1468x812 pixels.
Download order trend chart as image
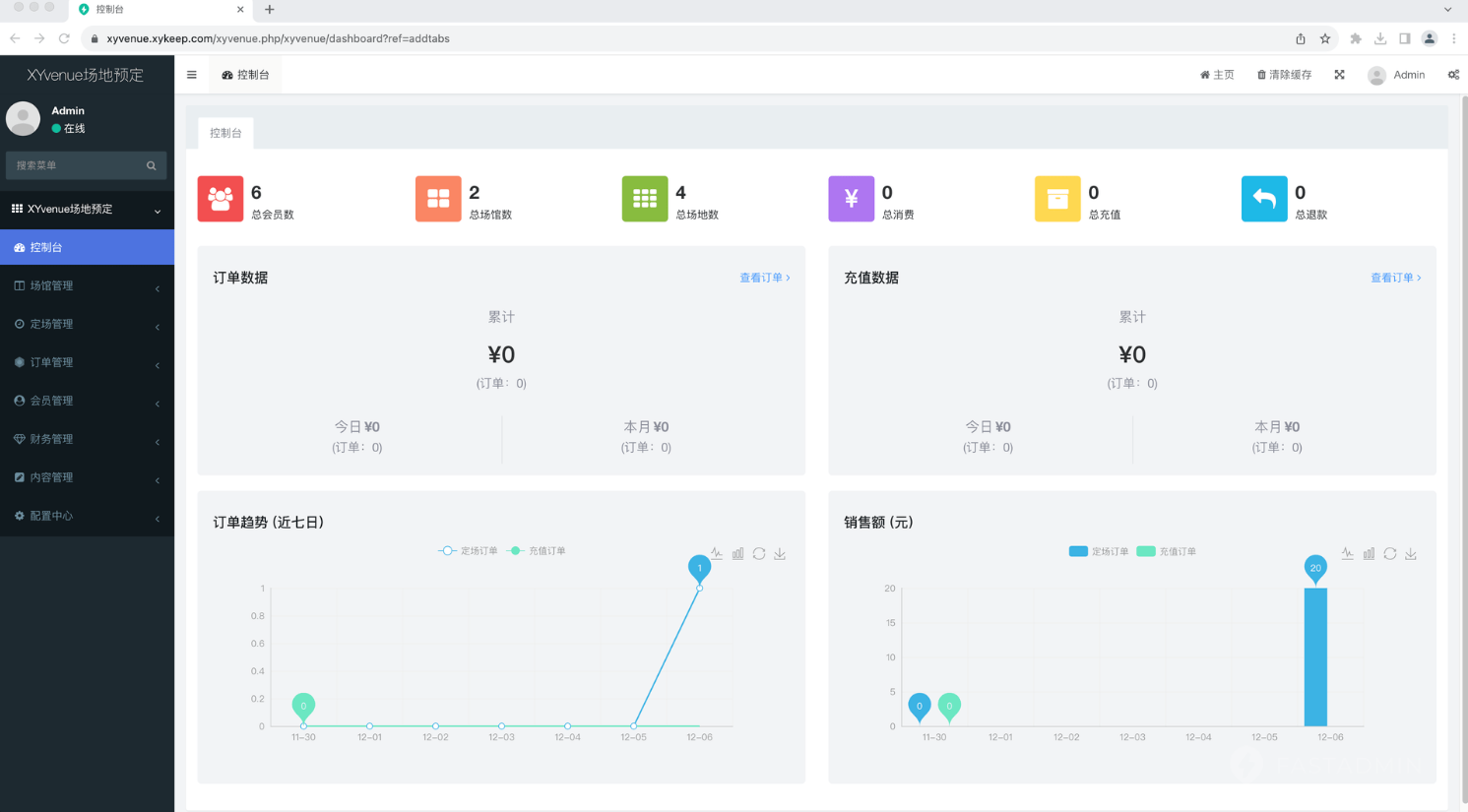click(x=780, y=554)
